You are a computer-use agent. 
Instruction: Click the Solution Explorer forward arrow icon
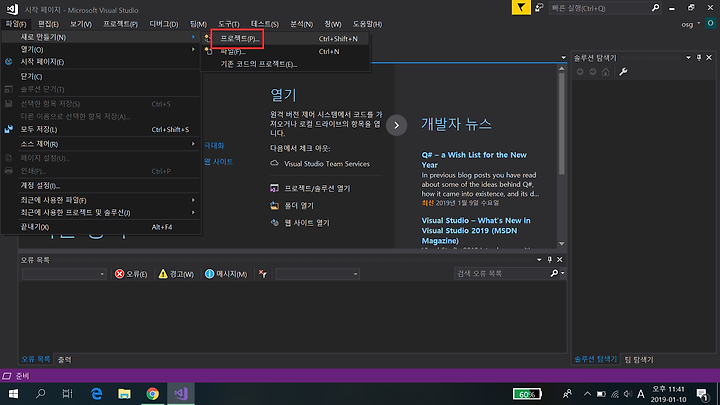(x=593, y=72)
